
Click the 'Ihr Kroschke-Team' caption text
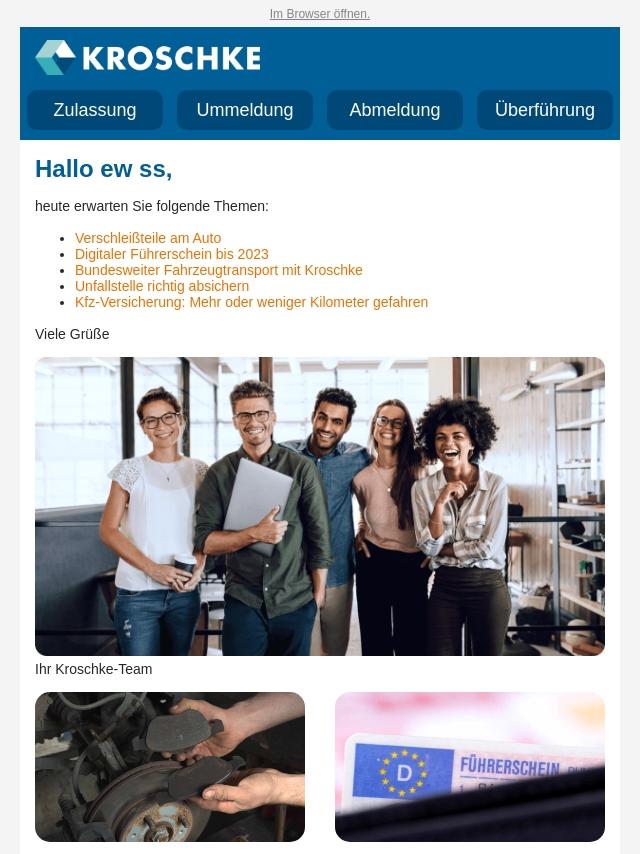coord(94,669)
